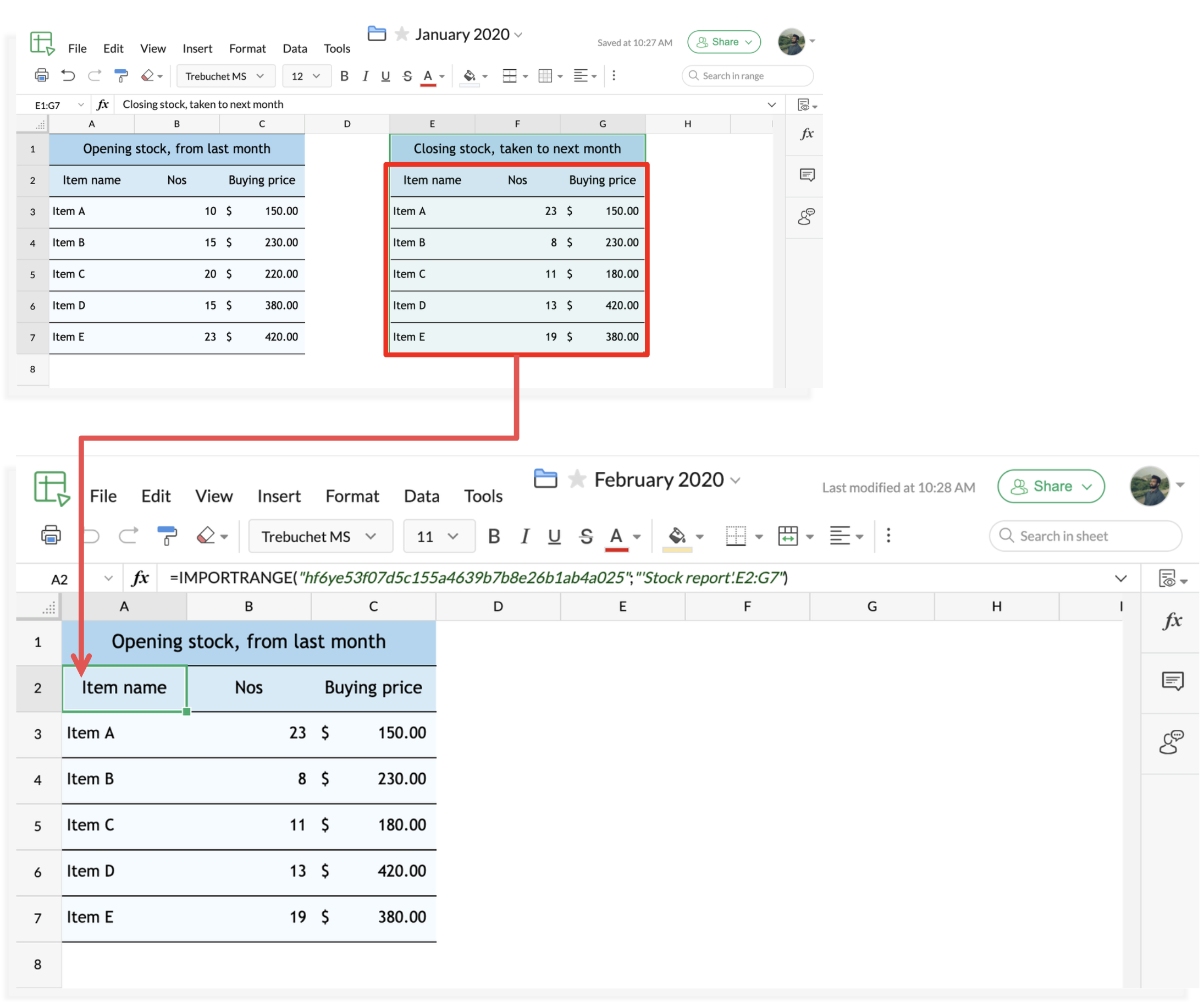The width and height of the screenshot is (1204, 1002).
Task: Click the merge cells icon in February toolbar
Action: [x=788, y=536]
